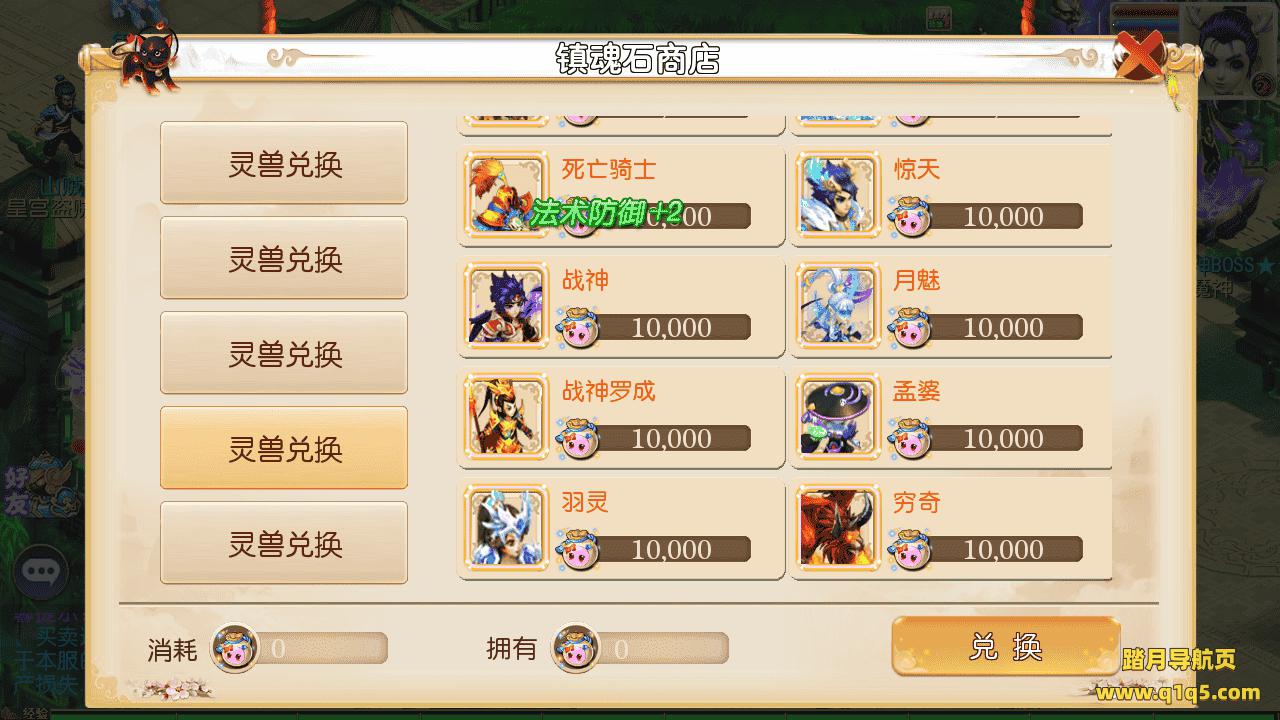Close the 镇魂石商店 window
This screenshot has height=720, width=1280.
(x=1139, y=56)
